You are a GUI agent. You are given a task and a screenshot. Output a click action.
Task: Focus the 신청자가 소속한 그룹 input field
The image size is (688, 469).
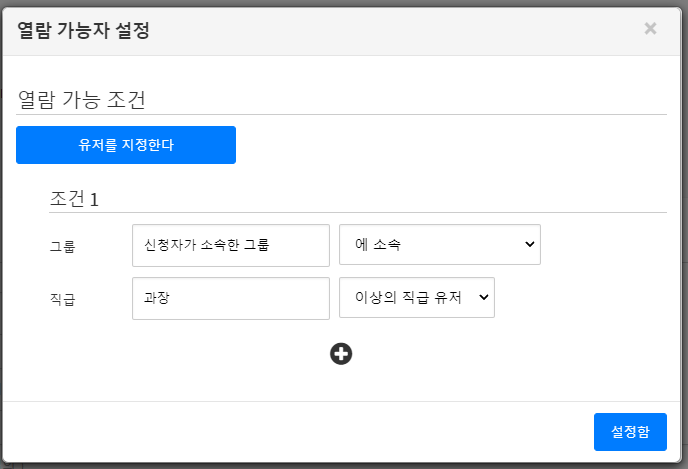click(x=230, y=245)
